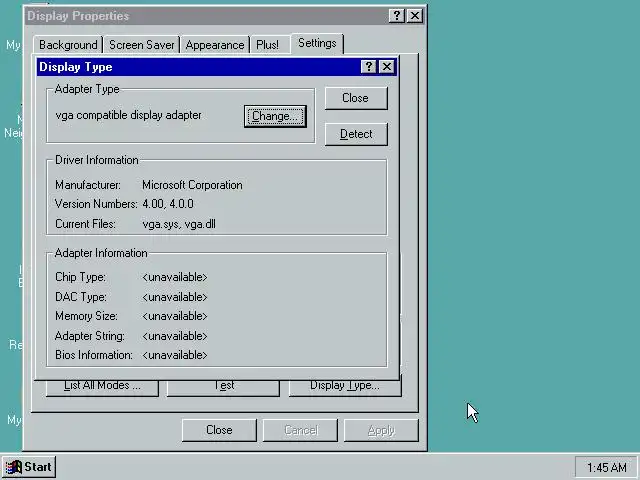Click the 1:45 AM taskbar clock

click(x=607, y=467)
